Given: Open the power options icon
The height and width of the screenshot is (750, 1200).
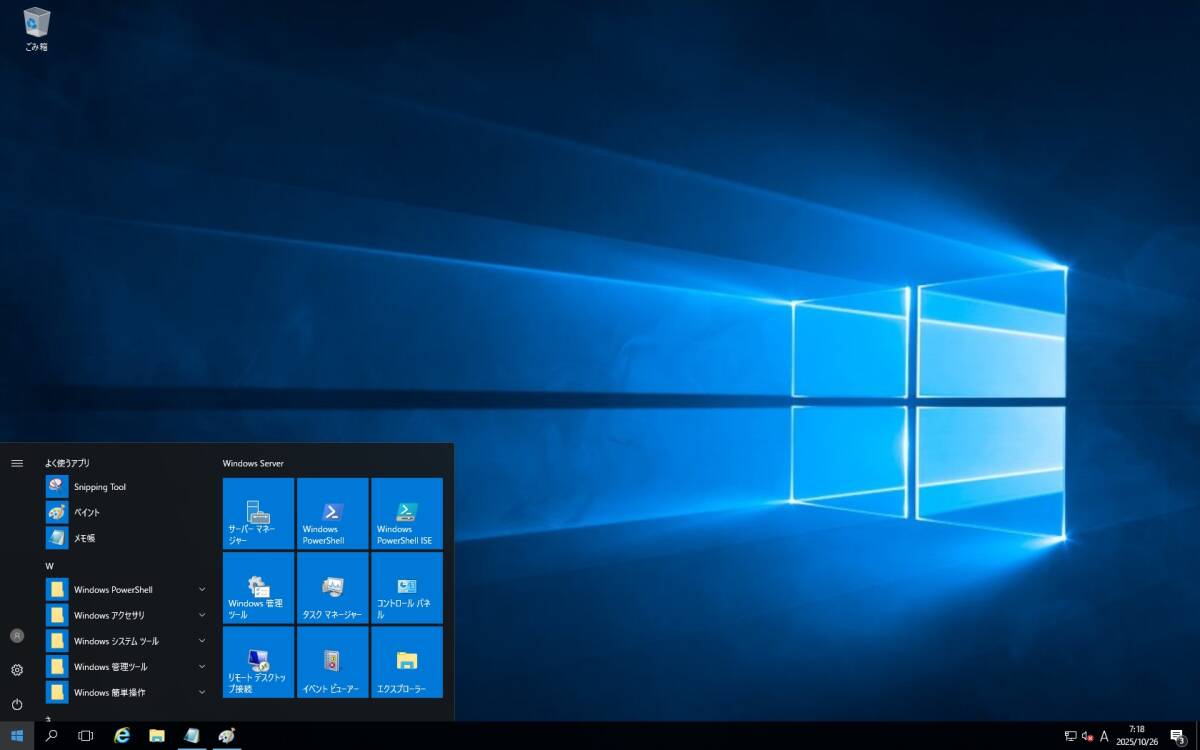Looking at the screenshot, I should pyautogui.click(x=17, y=704).
